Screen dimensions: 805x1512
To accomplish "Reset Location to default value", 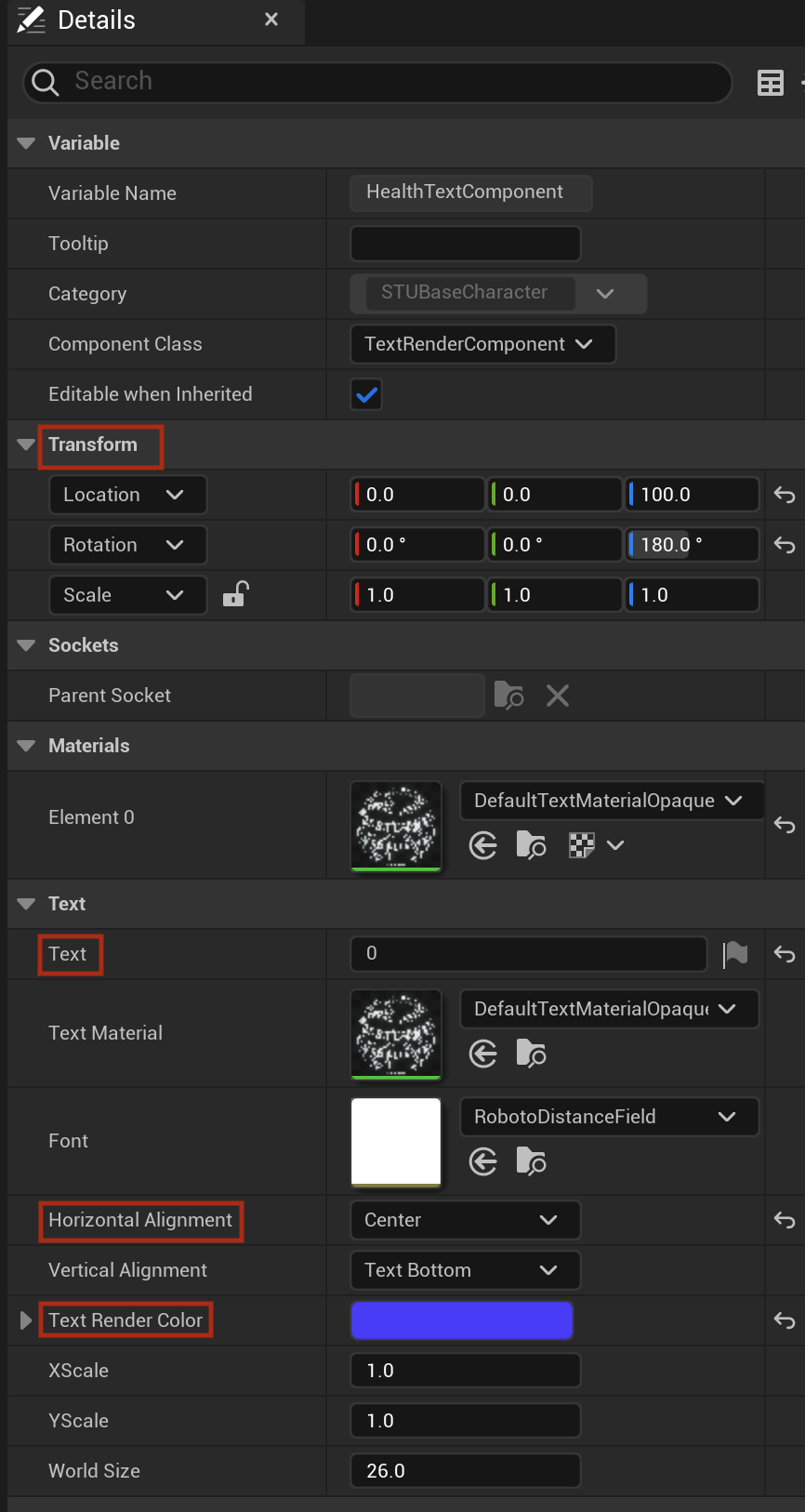I will click(x=785, y=495).
